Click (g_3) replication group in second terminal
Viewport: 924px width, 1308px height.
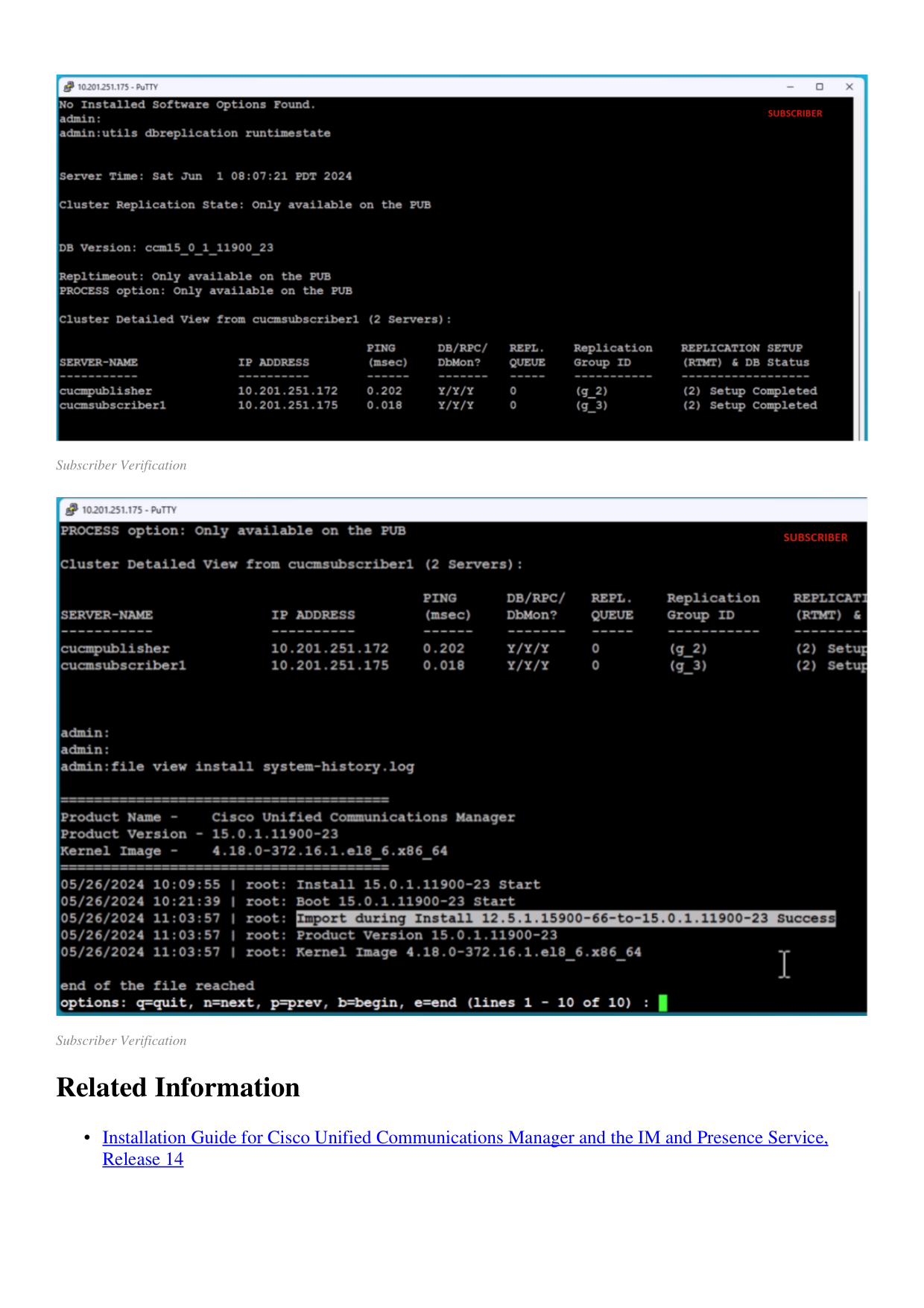point(688,666)
